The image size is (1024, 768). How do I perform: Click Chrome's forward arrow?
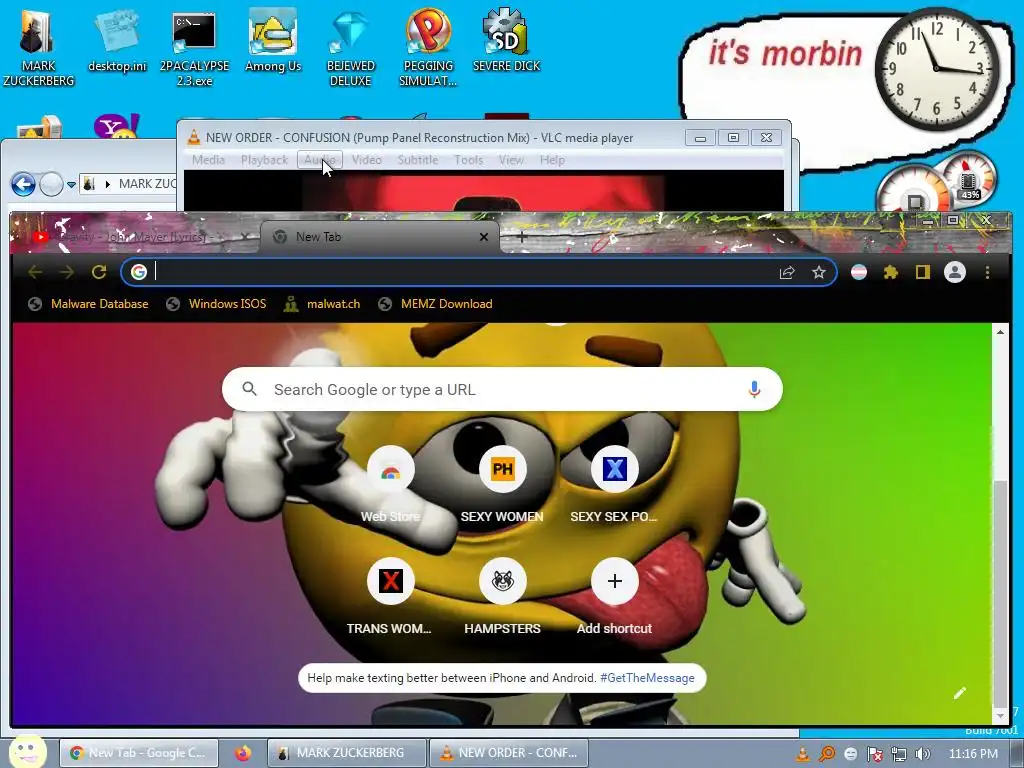pyautogui.click(x=67, y=272)
